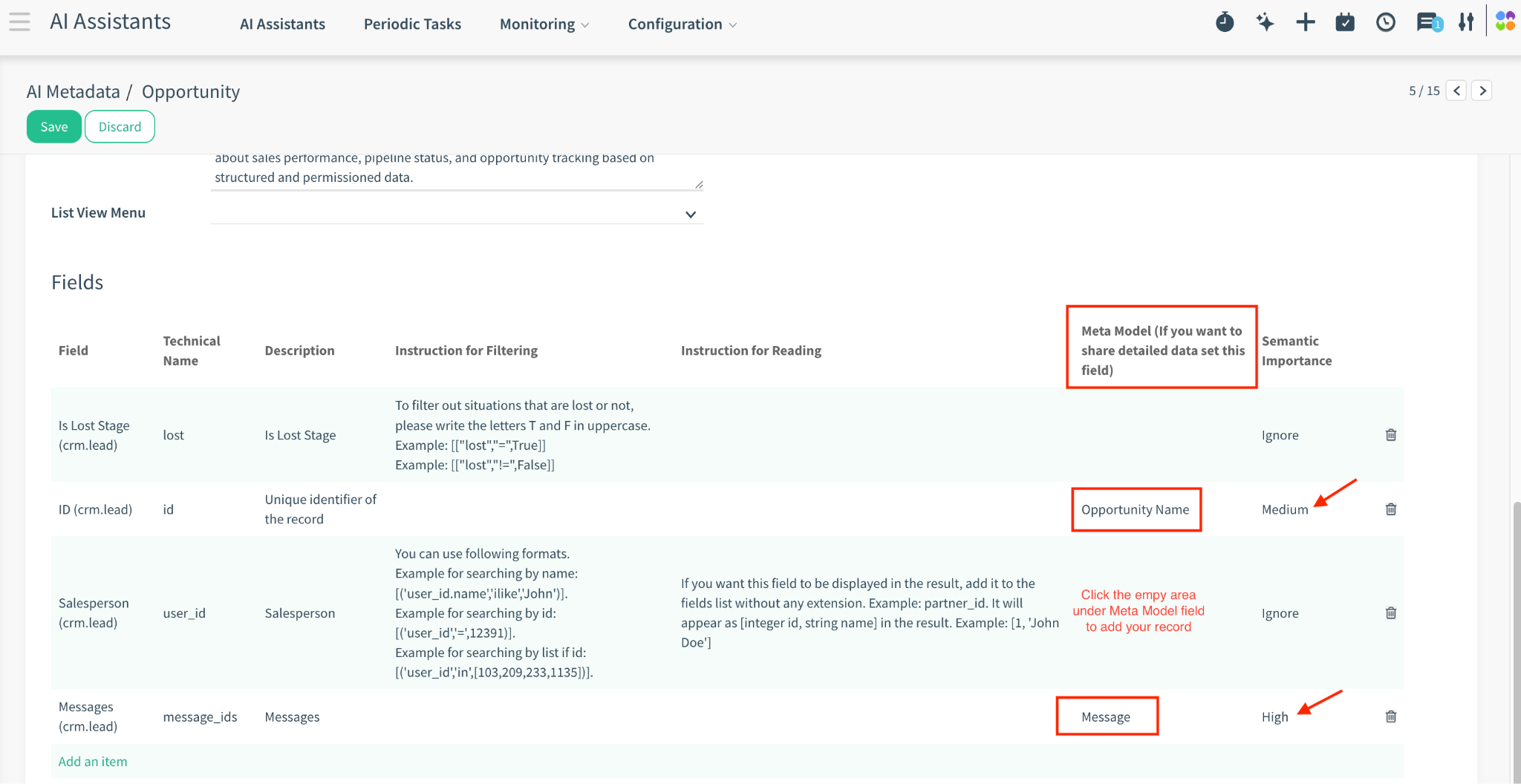Open the AI Assistants menu item
Image resolution: width=1521 pixels, height=784 pixels.
(282, 24)
